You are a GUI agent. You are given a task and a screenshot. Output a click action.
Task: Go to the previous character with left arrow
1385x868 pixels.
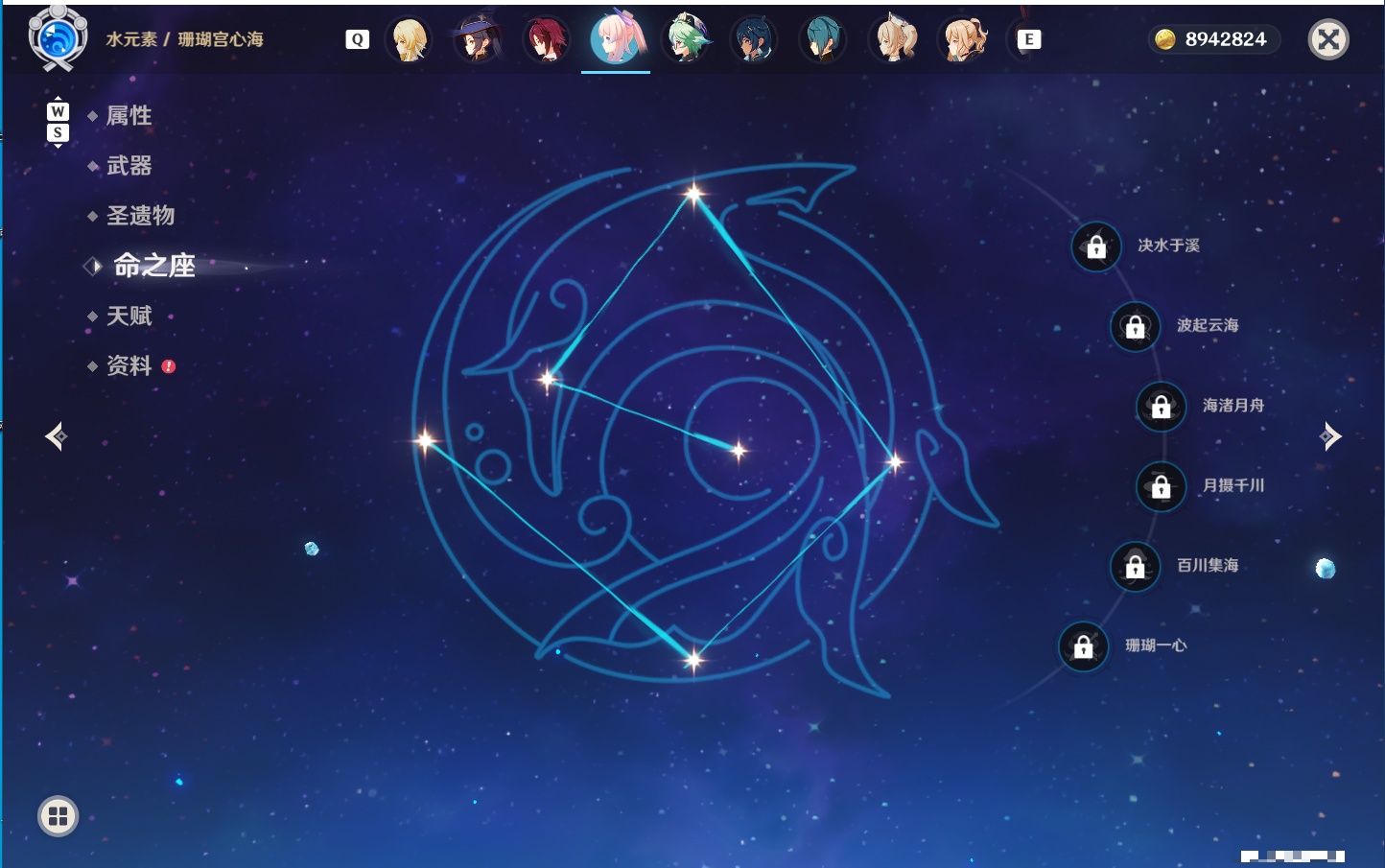point(56,436)
